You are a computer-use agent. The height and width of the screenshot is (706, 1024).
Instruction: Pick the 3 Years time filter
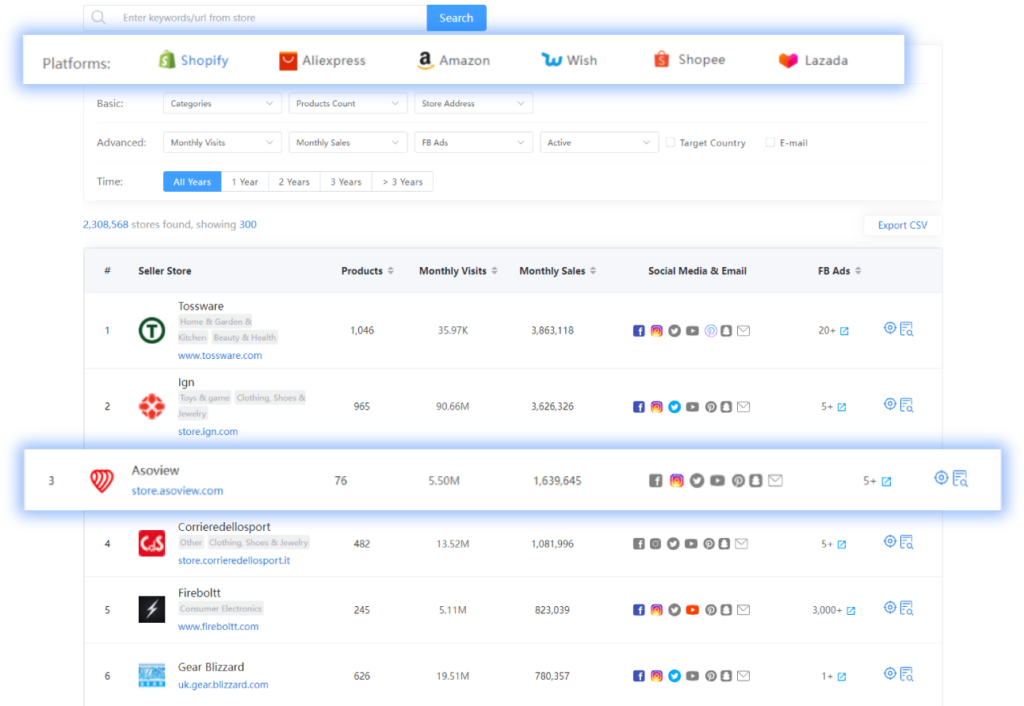[345, 182]
